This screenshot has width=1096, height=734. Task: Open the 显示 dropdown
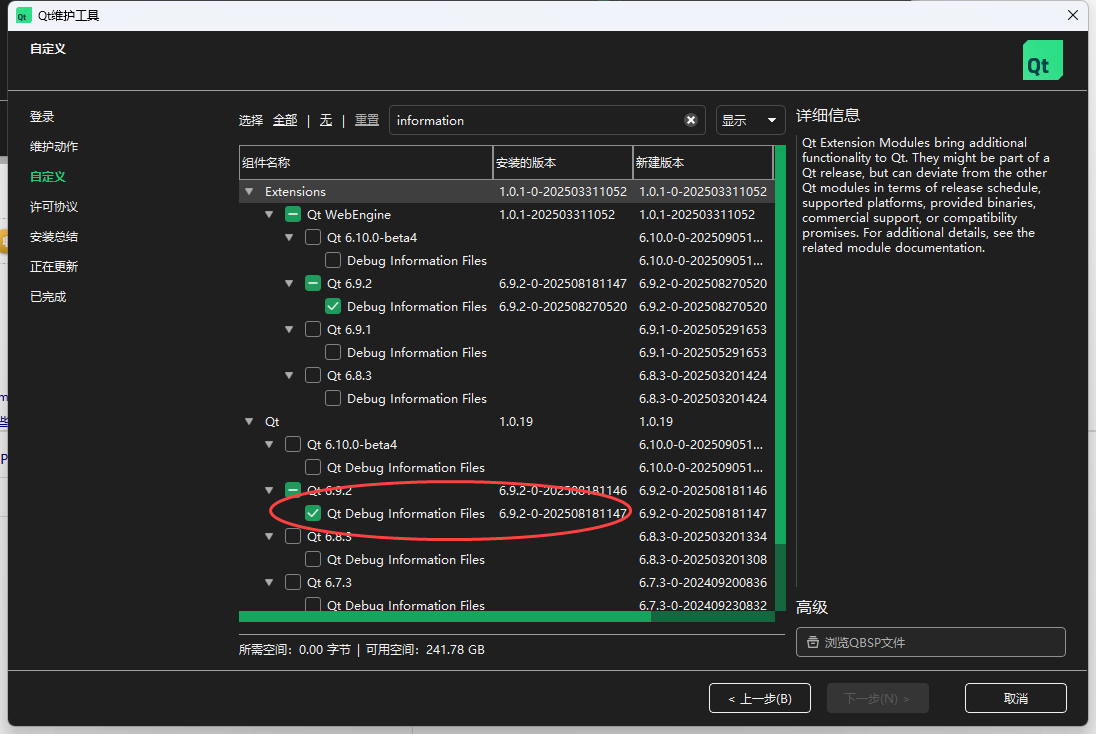(750, 120)
